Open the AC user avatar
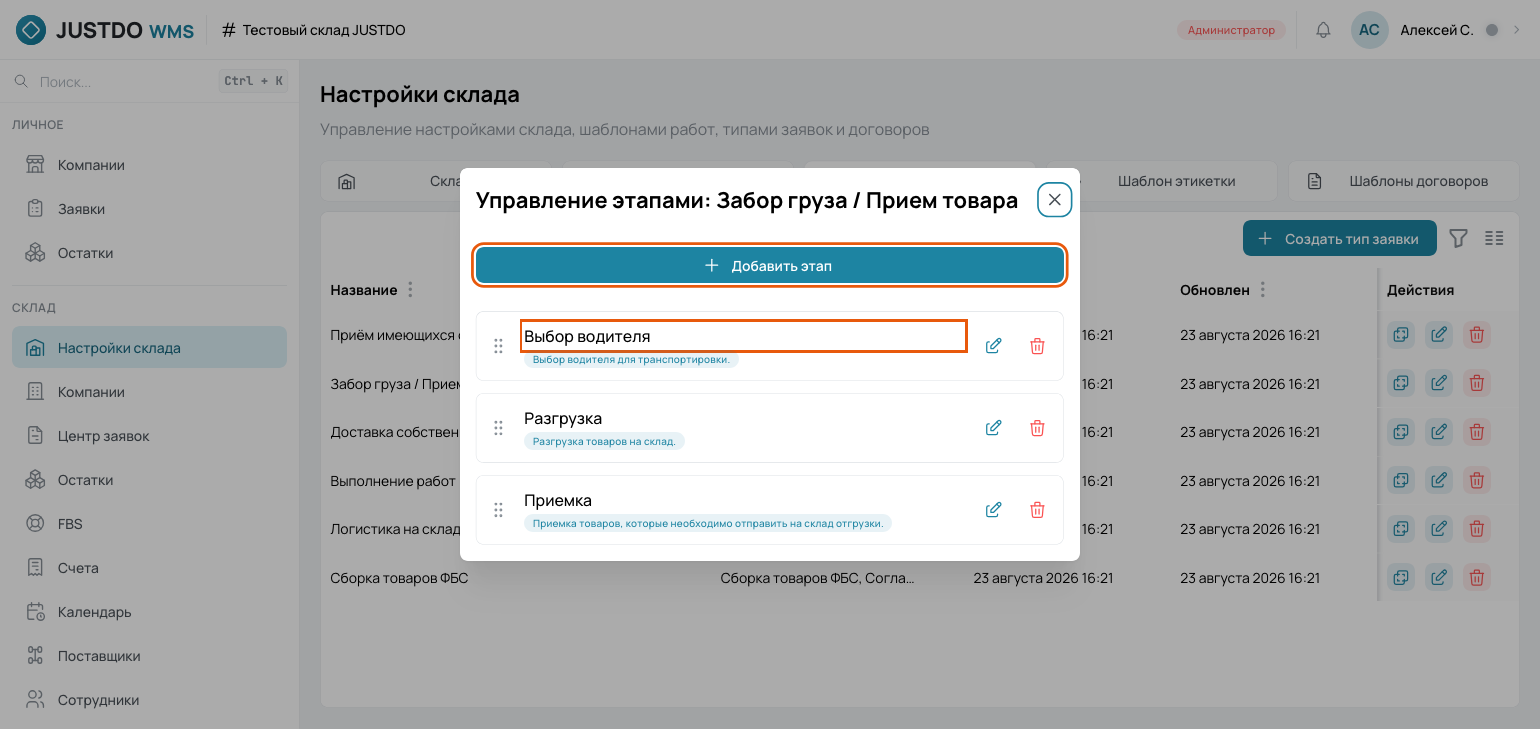 pos(1369,30)
